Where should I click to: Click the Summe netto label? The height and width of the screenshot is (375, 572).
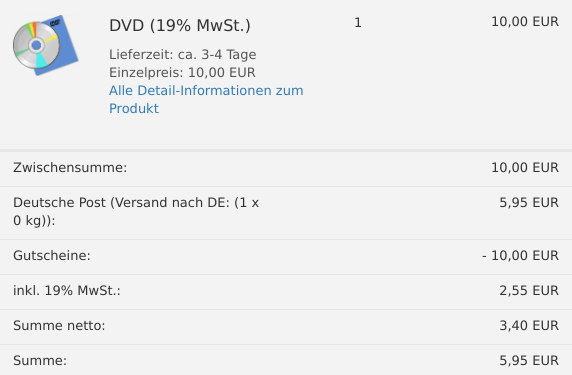(59, 325)
